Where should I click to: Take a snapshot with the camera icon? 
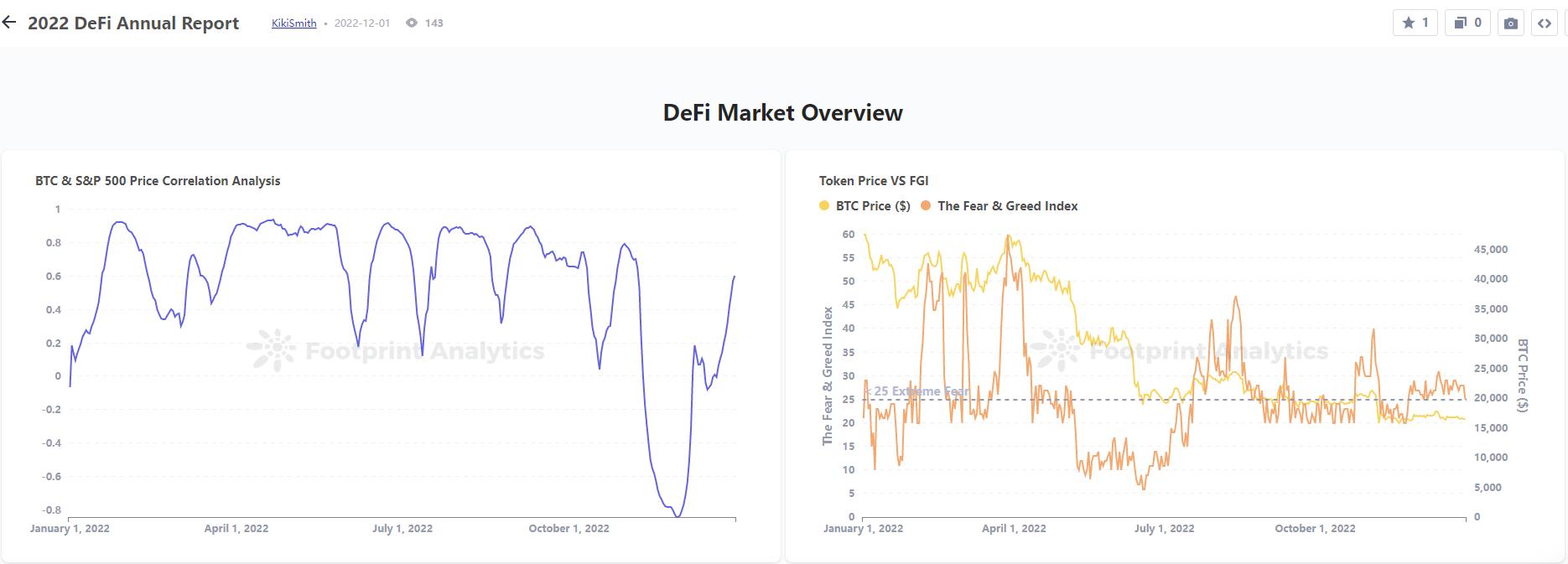(x=1511, y=23)
